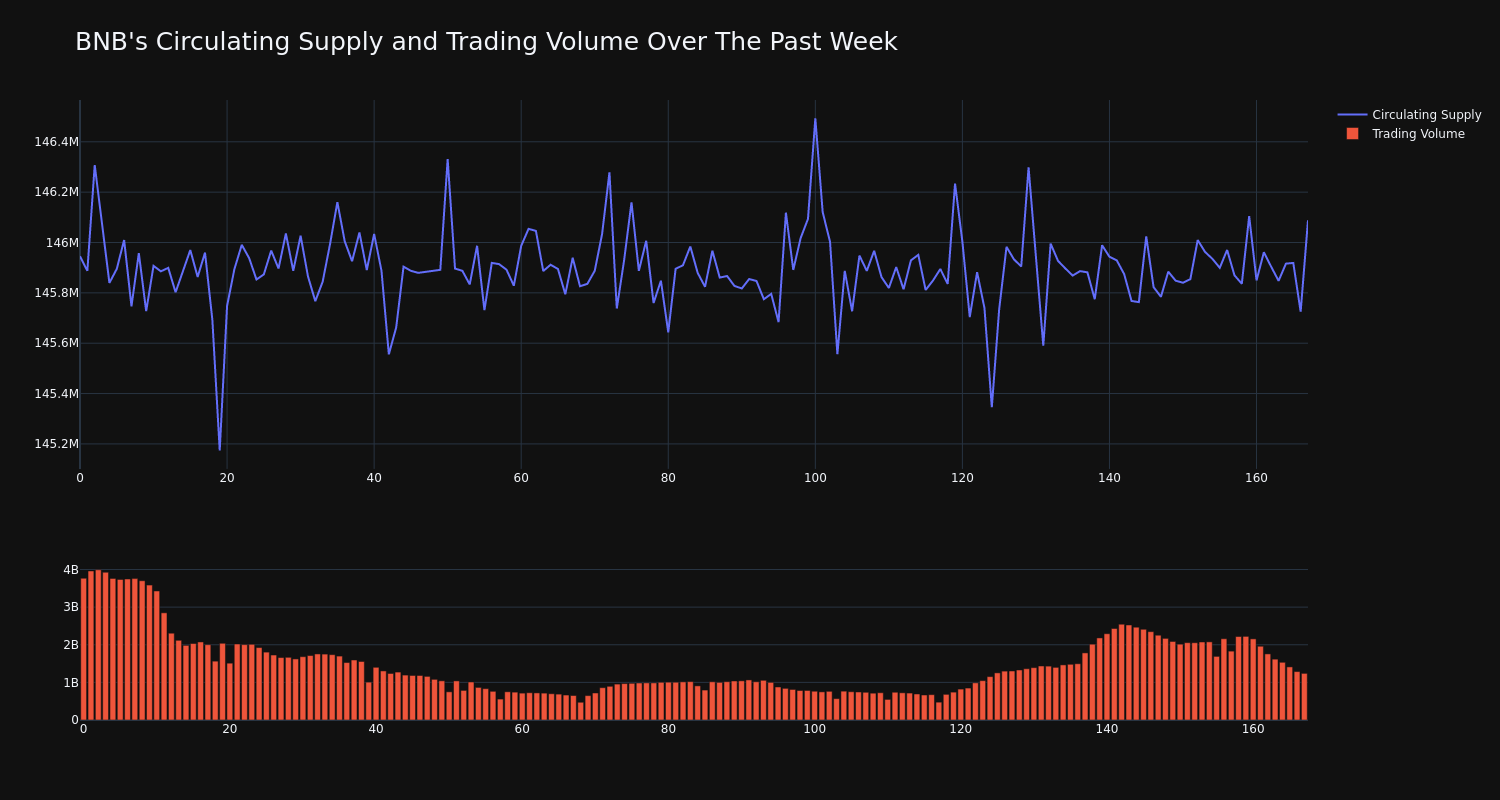Click the 145.4M y-axis label
Image resolution: width=1500 pixels, height=800 pixels.
[56, 394]
